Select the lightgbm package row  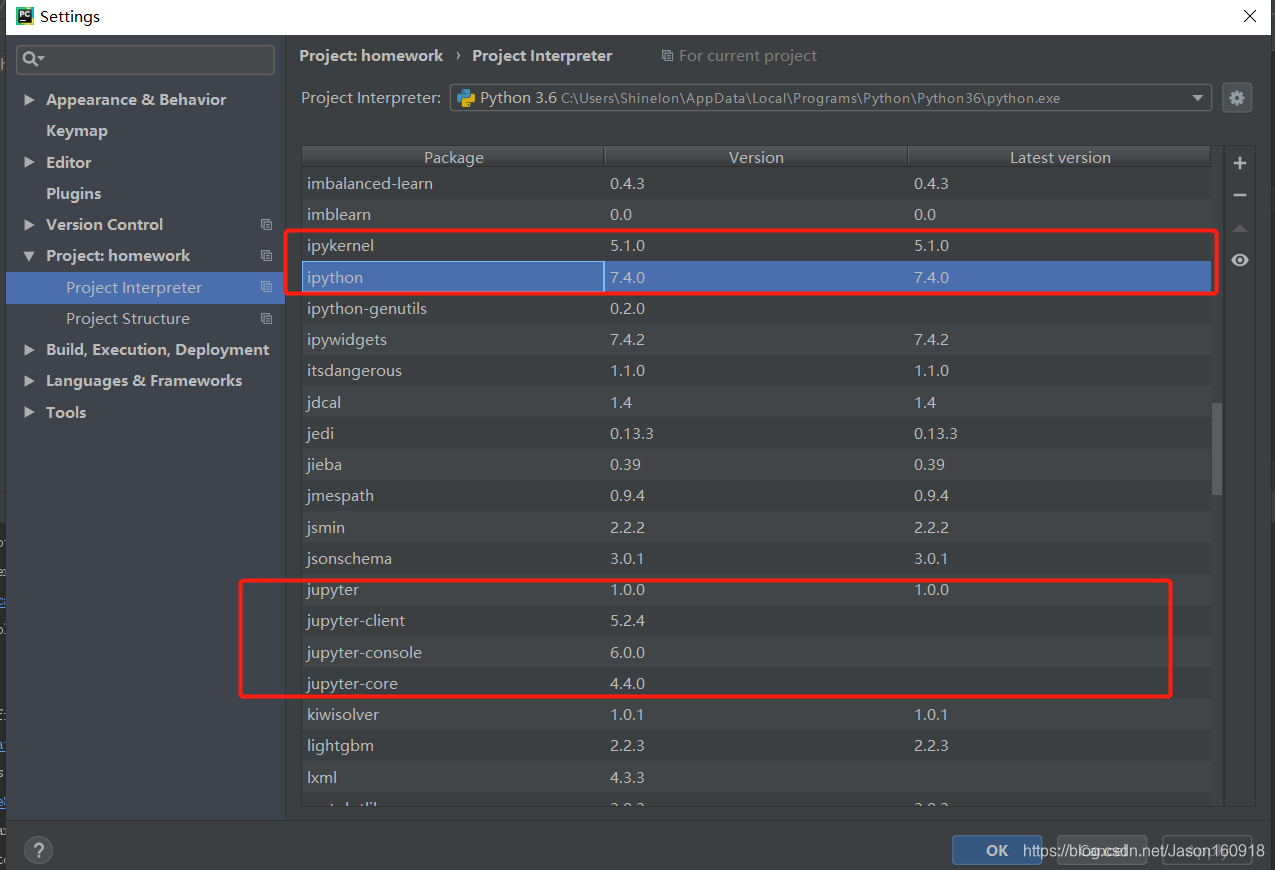756,746
